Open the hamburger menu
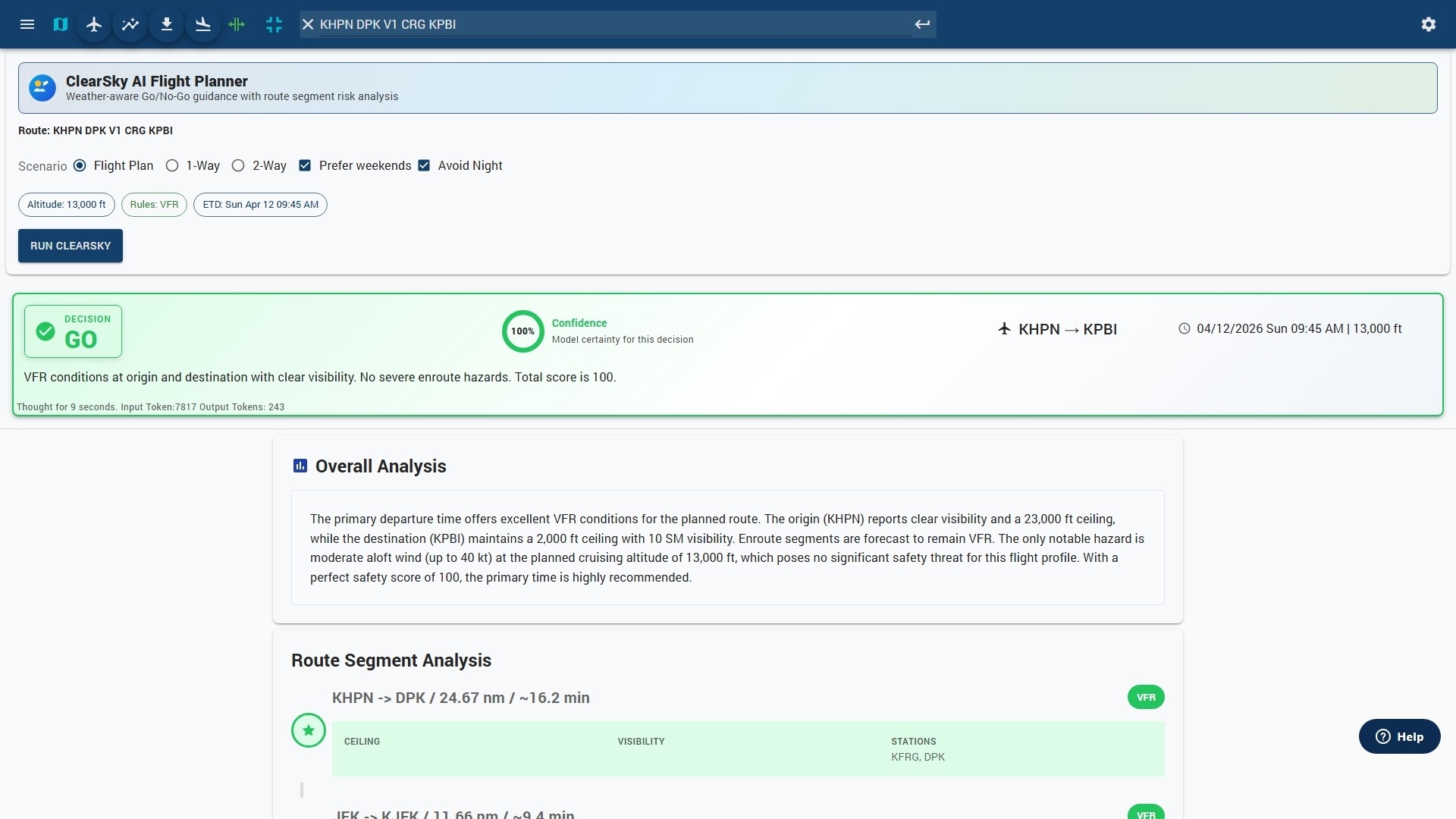Image resolution: width=1456 pixels, height=819 pixels. coord(27,24)
